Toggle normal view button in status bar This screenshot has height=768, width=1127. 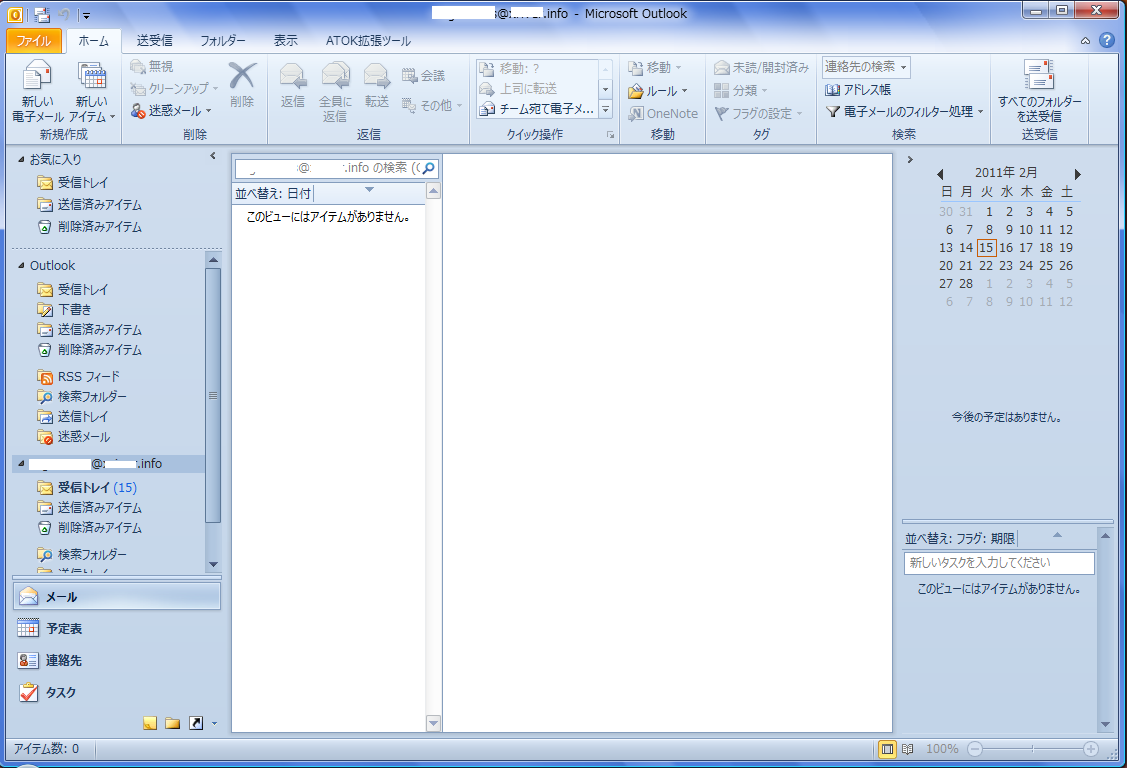887,749
